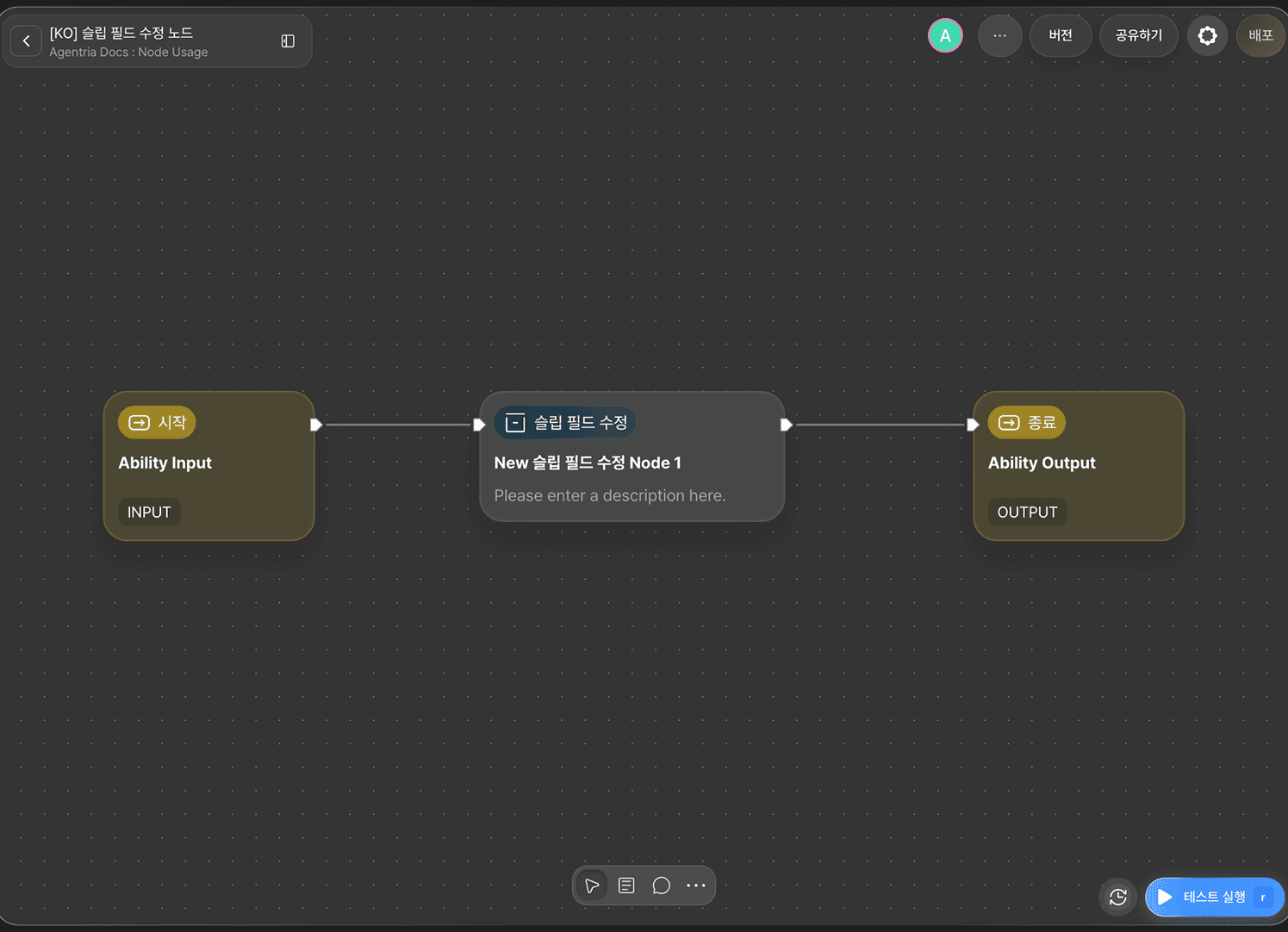Click the Agentria Docs : Node Usage subtitle
1288x932 pixels.
[128, 52]
